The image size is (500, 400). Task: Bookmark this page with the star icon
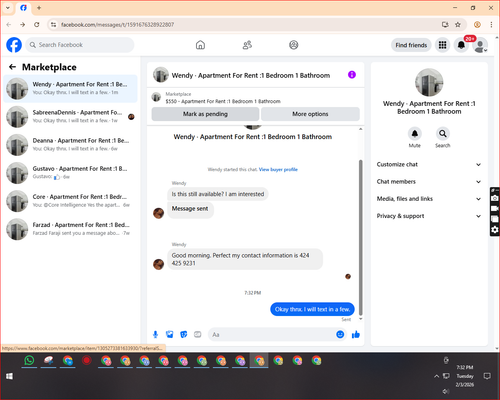[x=458, y=25]
